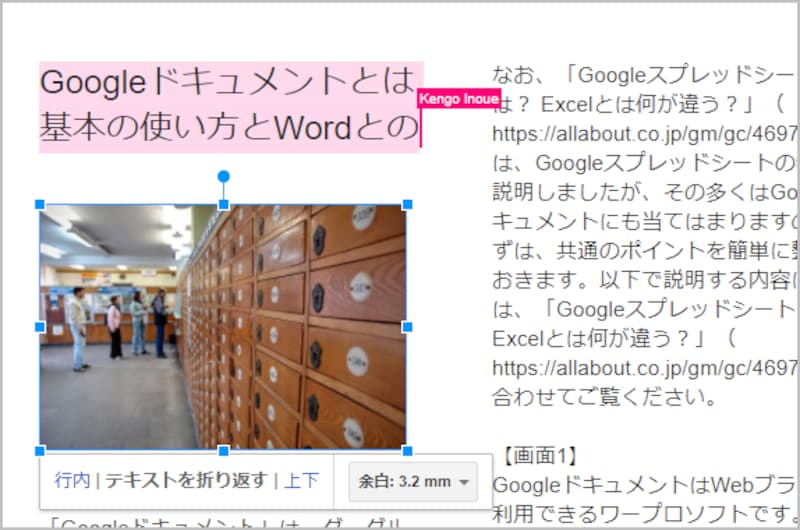Screen dimensions: 800x530
Task: Click the bottom-left resize handle of image
Action: coord(40,450)
